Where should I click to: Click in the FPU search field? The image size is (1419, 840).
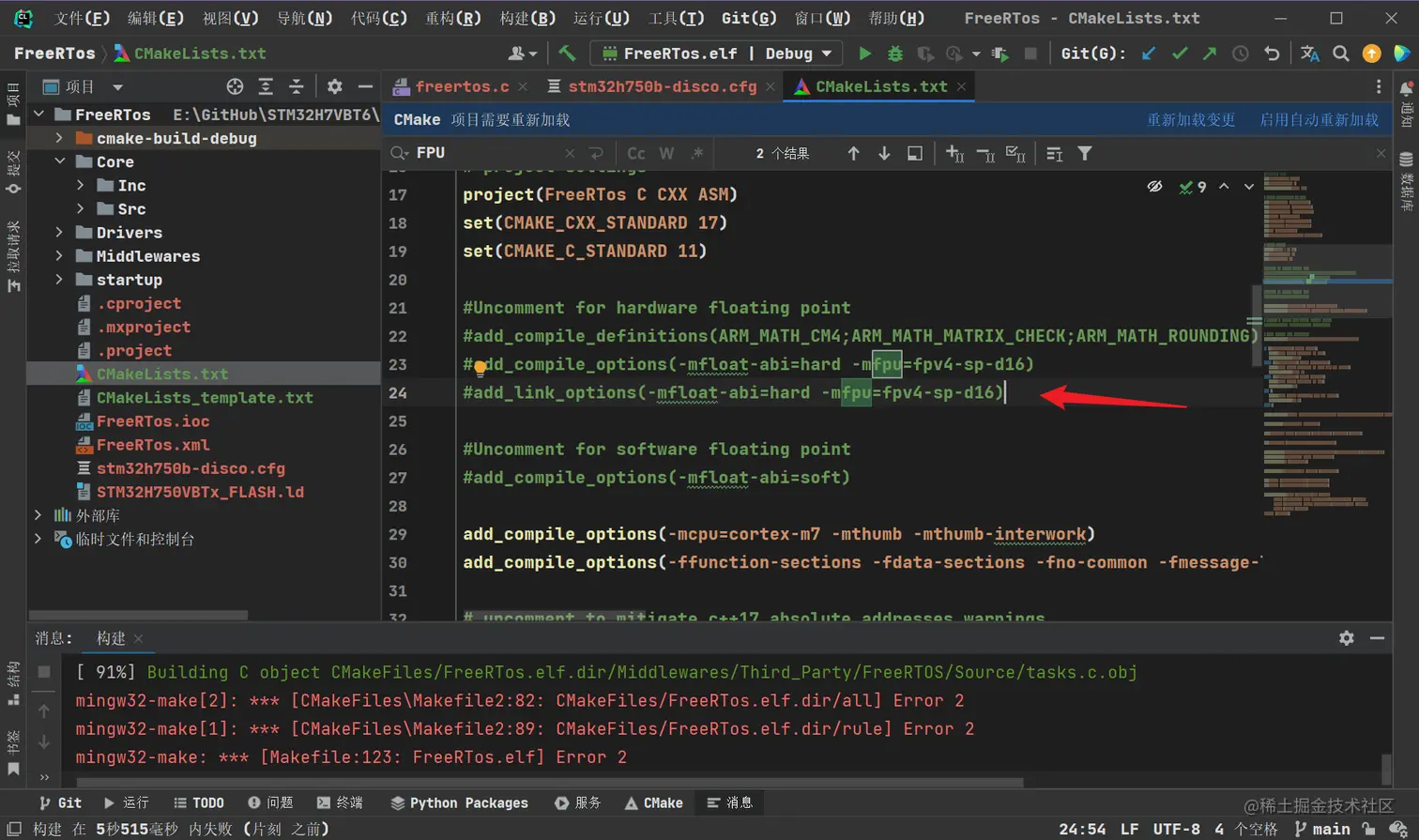point(488,153)
